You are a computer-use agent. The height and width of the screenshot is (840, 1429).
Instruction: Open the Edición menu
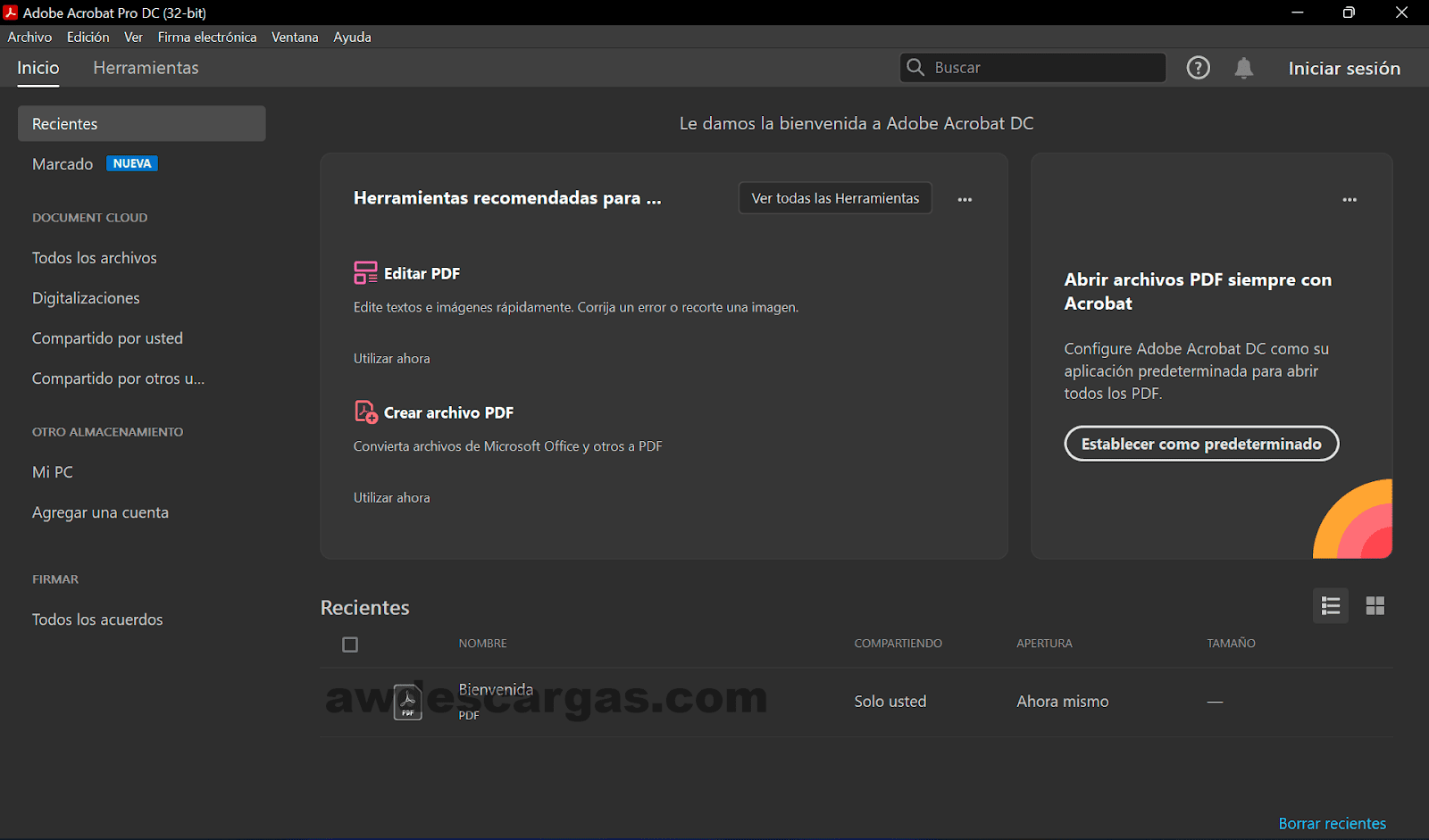[x=88, y=37]
